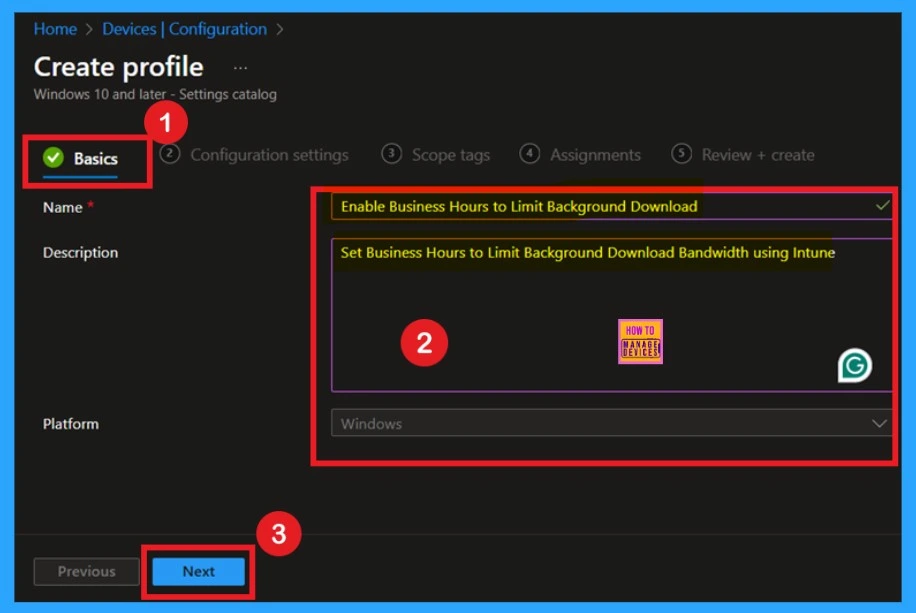
Task: Click the 'Create profile' heading
Action: coord(119,67)
